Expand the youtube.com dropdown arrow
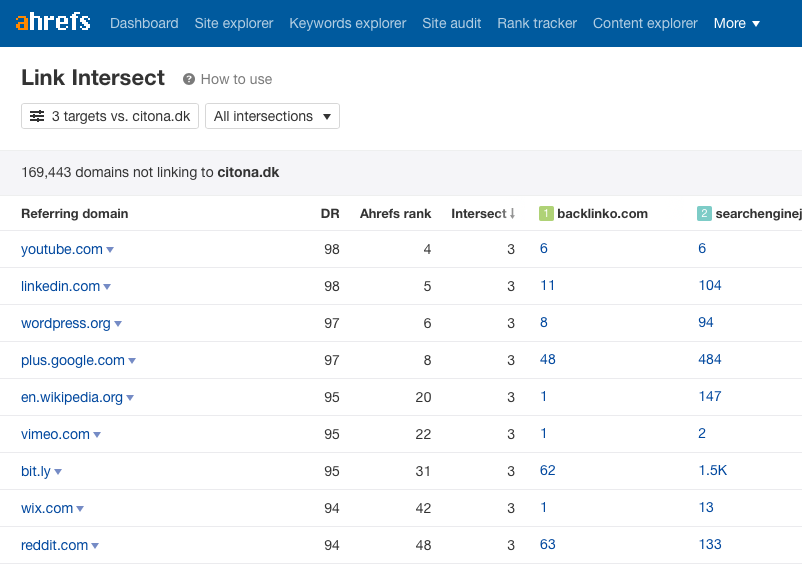802x564 pixels. [x=110, y=250]
